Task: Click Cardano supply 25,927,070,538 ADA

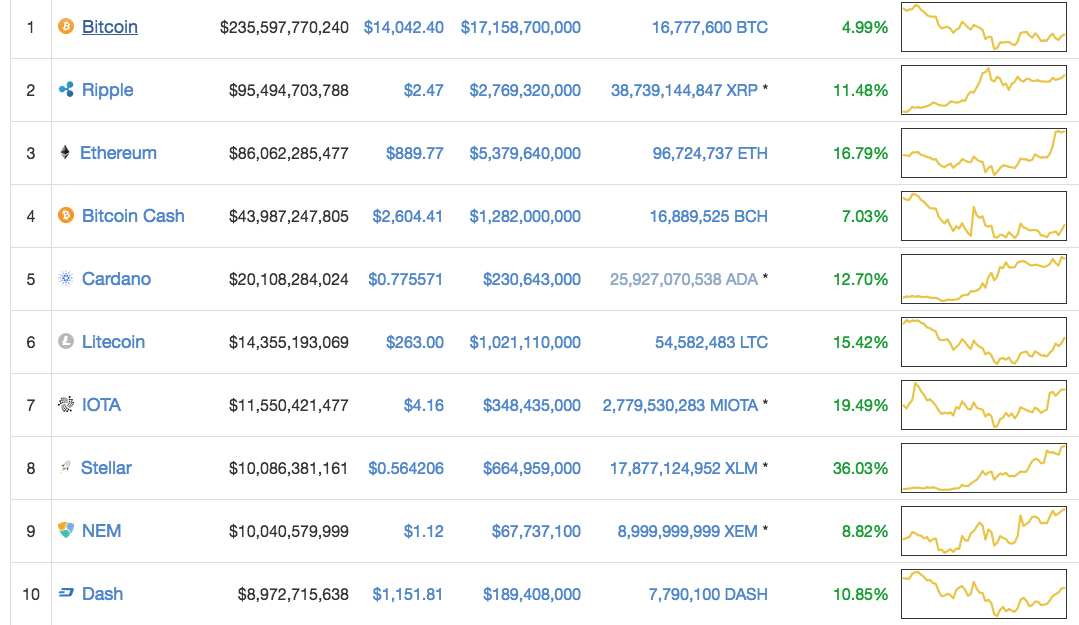Action: [683, 279]
